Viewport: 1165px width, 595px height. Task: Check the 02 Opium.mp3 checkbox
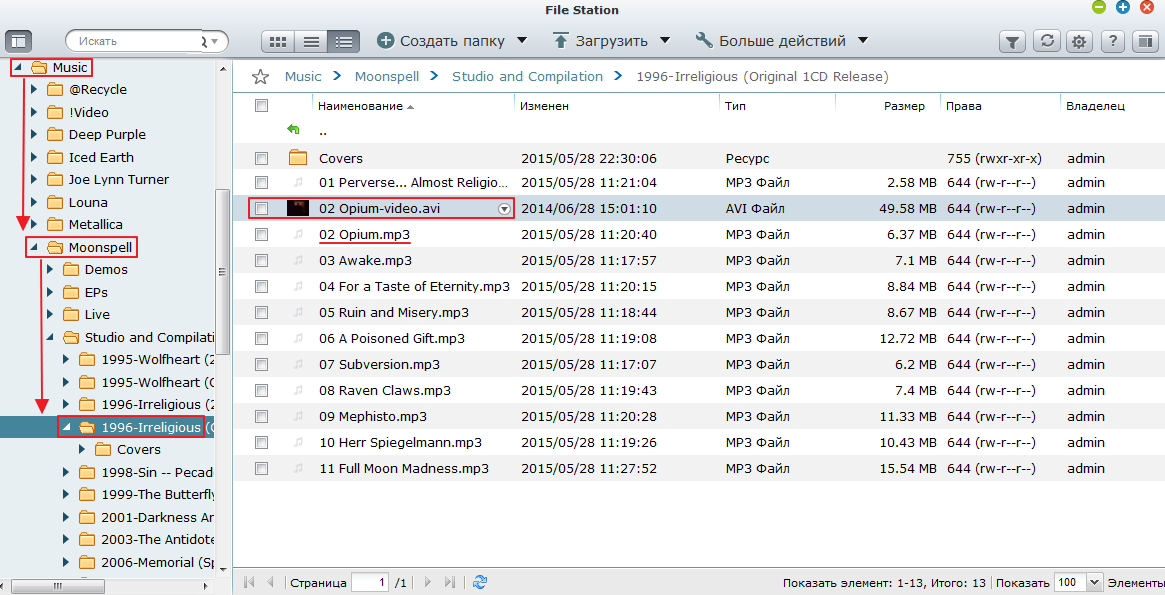(262, 234)
